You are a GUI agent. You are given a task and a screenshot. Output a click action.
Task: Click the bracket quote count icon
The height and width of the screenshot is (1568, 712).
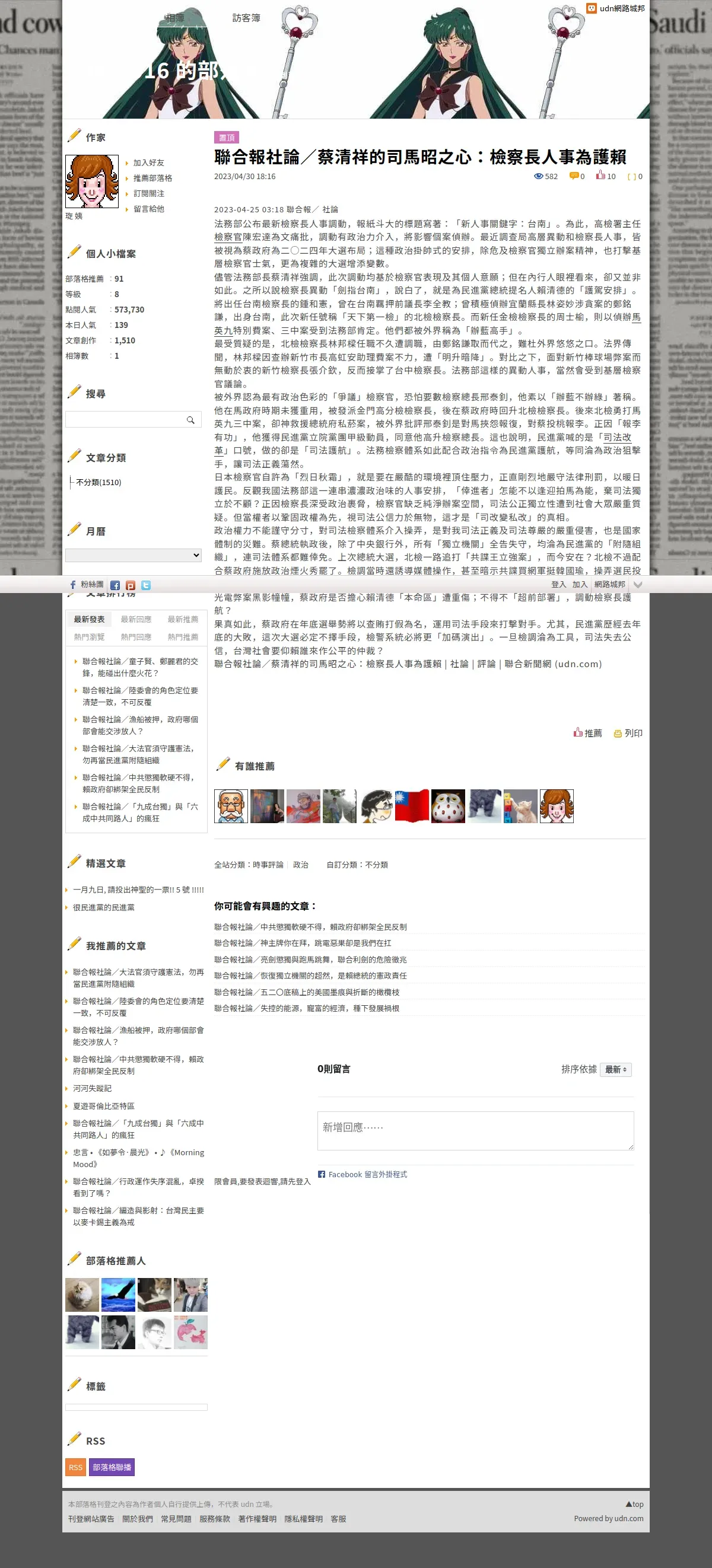[x=631, y=177]
